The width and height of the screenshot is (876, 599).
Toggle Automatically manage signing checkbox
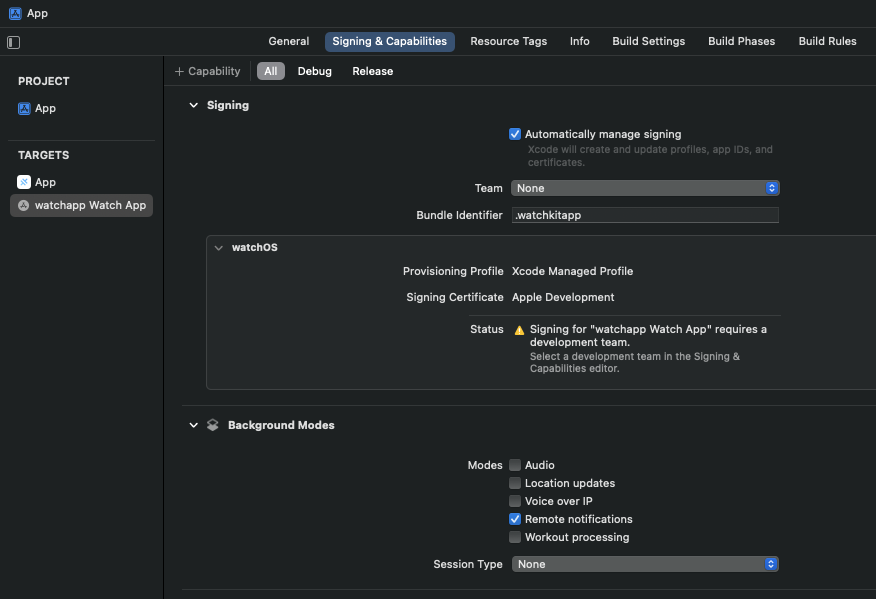[x=515, y=134]
